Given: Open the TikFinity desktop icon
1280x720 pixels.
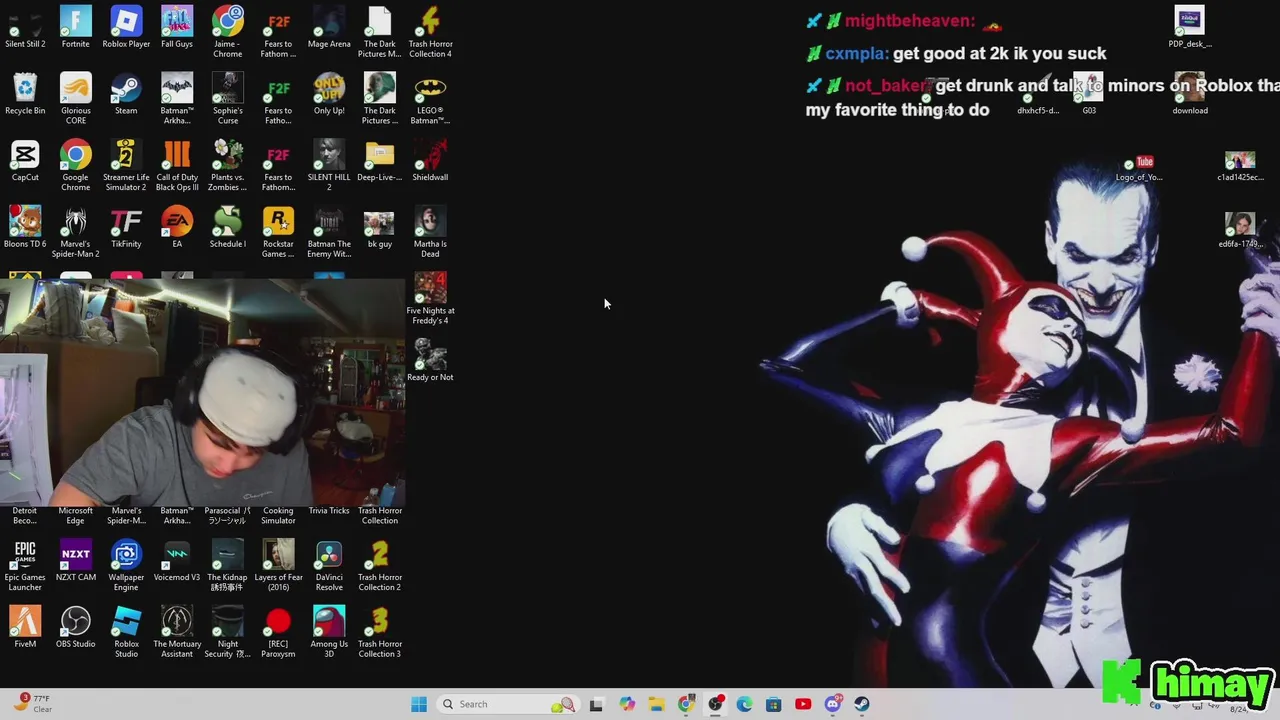Looking at the screenshot, I should click(126, 228).
